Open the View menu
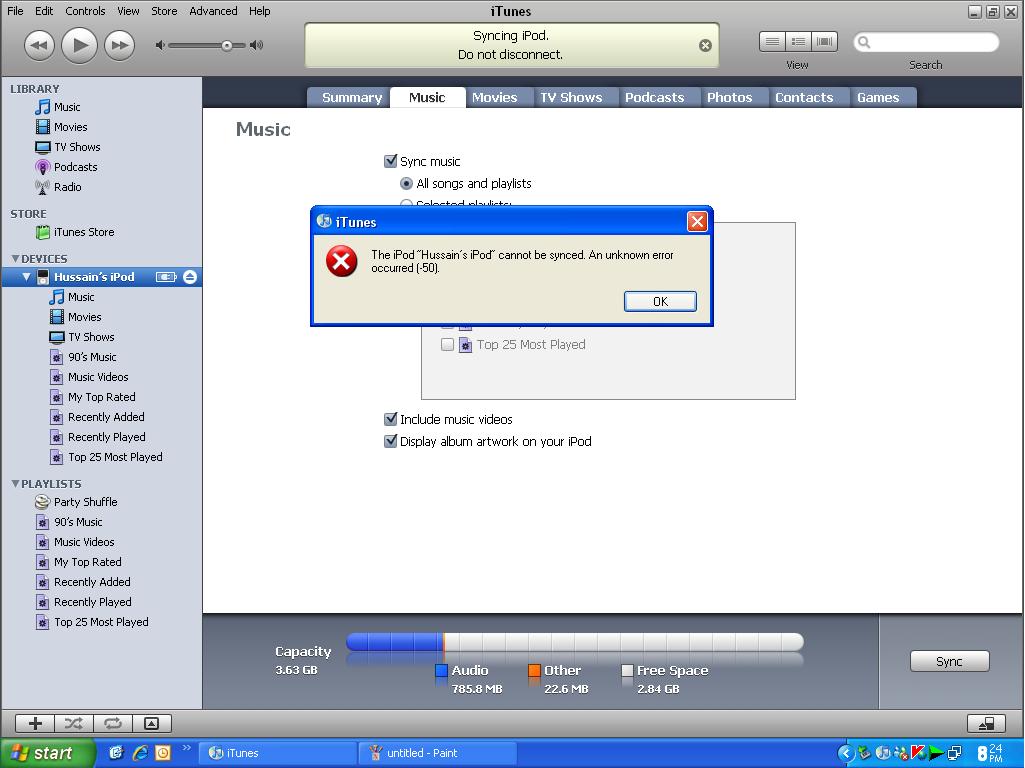This screenshot has width=1025, height=768. tap(128, 11)
